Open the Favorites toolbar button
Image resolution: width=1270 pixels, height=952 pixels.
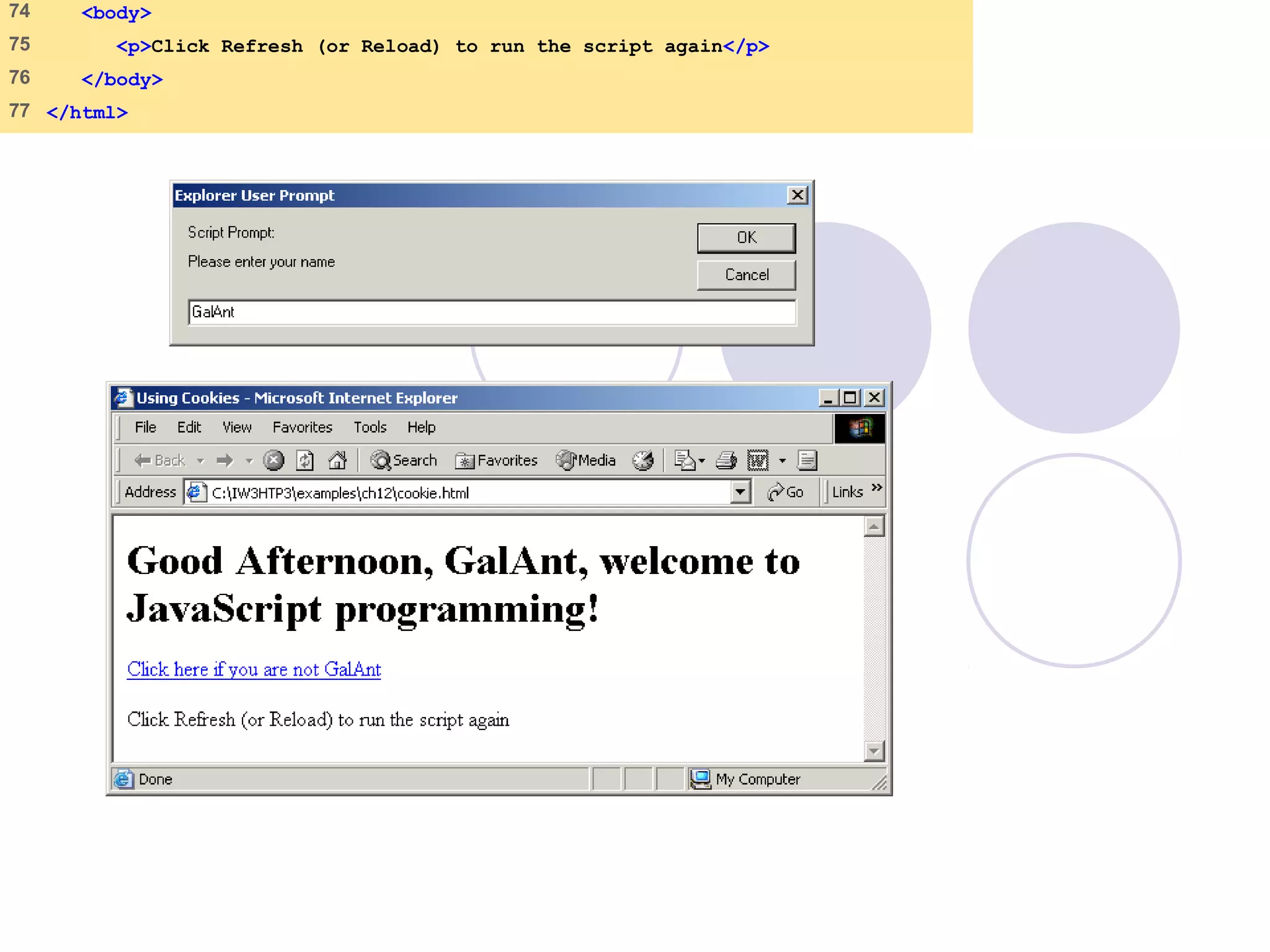(x=497, y=461)
